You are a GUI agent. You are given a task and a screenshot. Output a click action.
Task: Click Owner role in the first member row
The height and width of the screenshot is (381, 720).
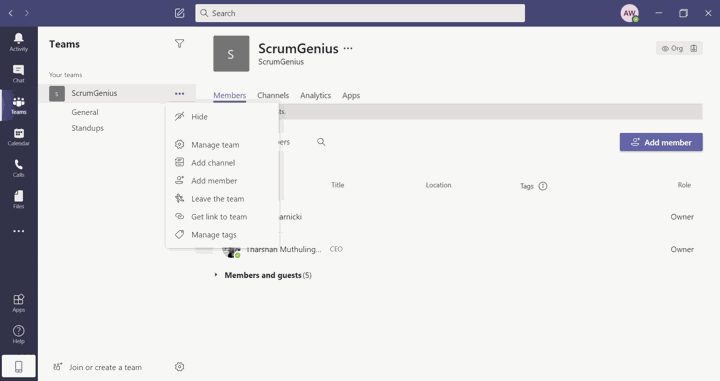pyautogui.click(x=682, y=217)
